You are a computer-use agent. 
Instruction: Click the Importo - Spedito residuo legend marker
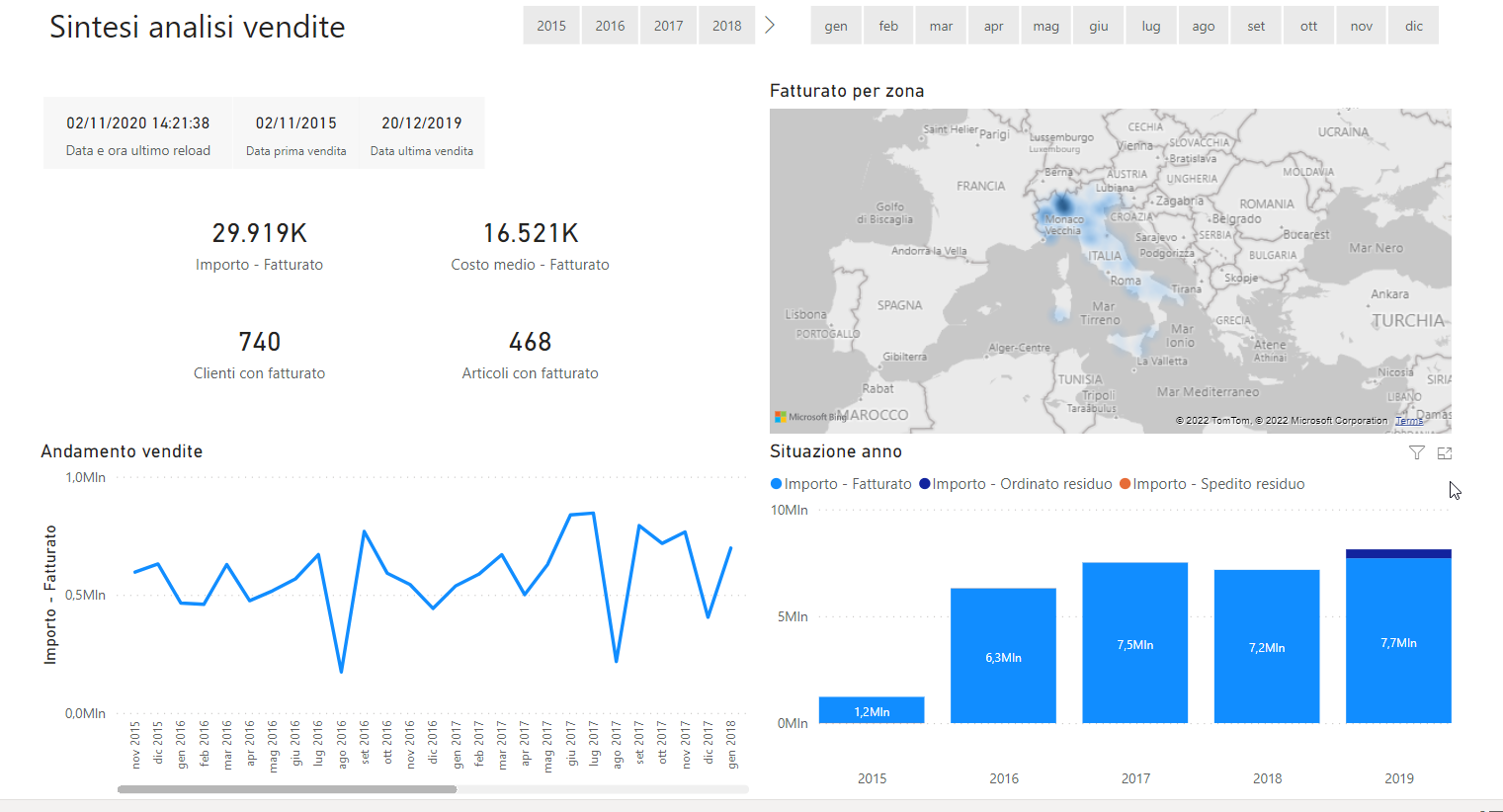tap(1125, 484)
